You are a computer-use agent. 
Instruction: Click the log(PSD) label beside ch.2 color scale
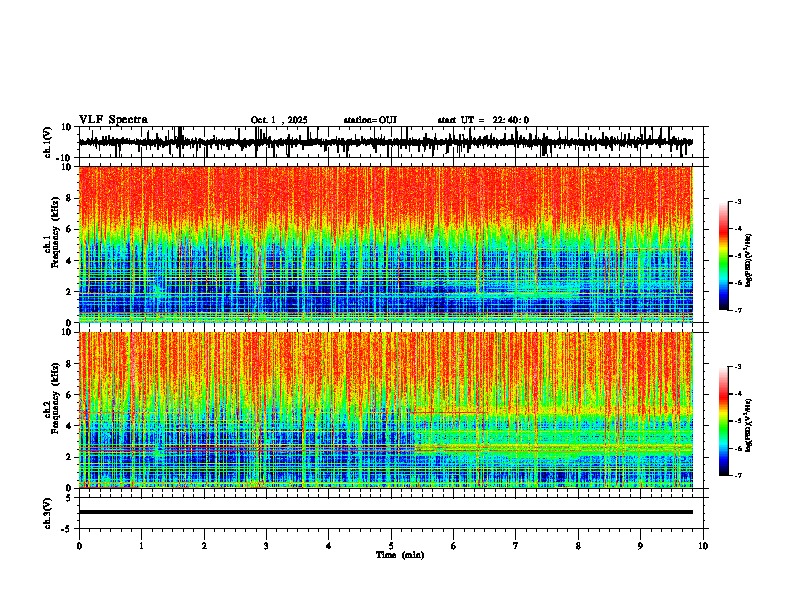tap(748, 425)
